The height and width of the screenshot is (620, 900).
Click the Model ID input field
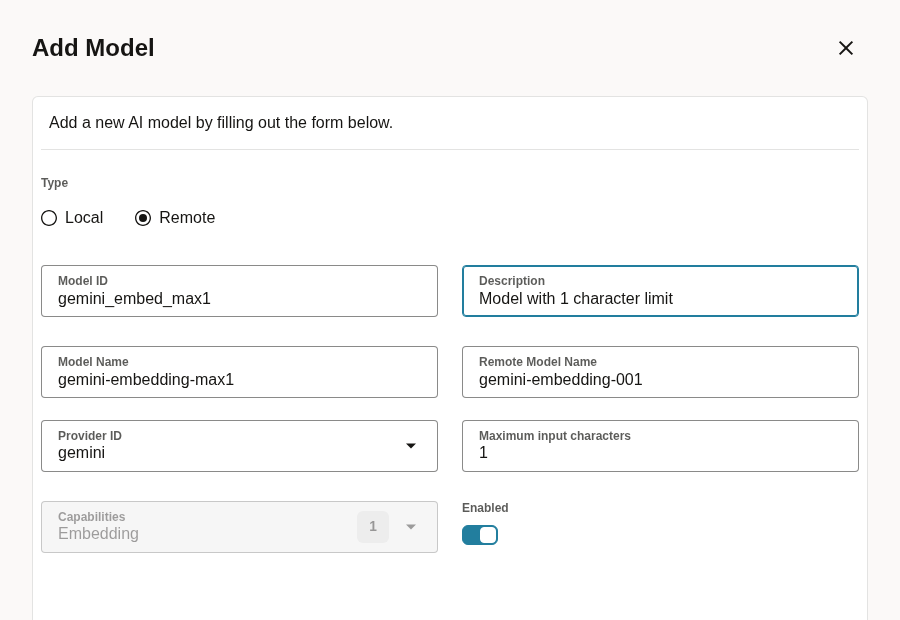point(239,291)
